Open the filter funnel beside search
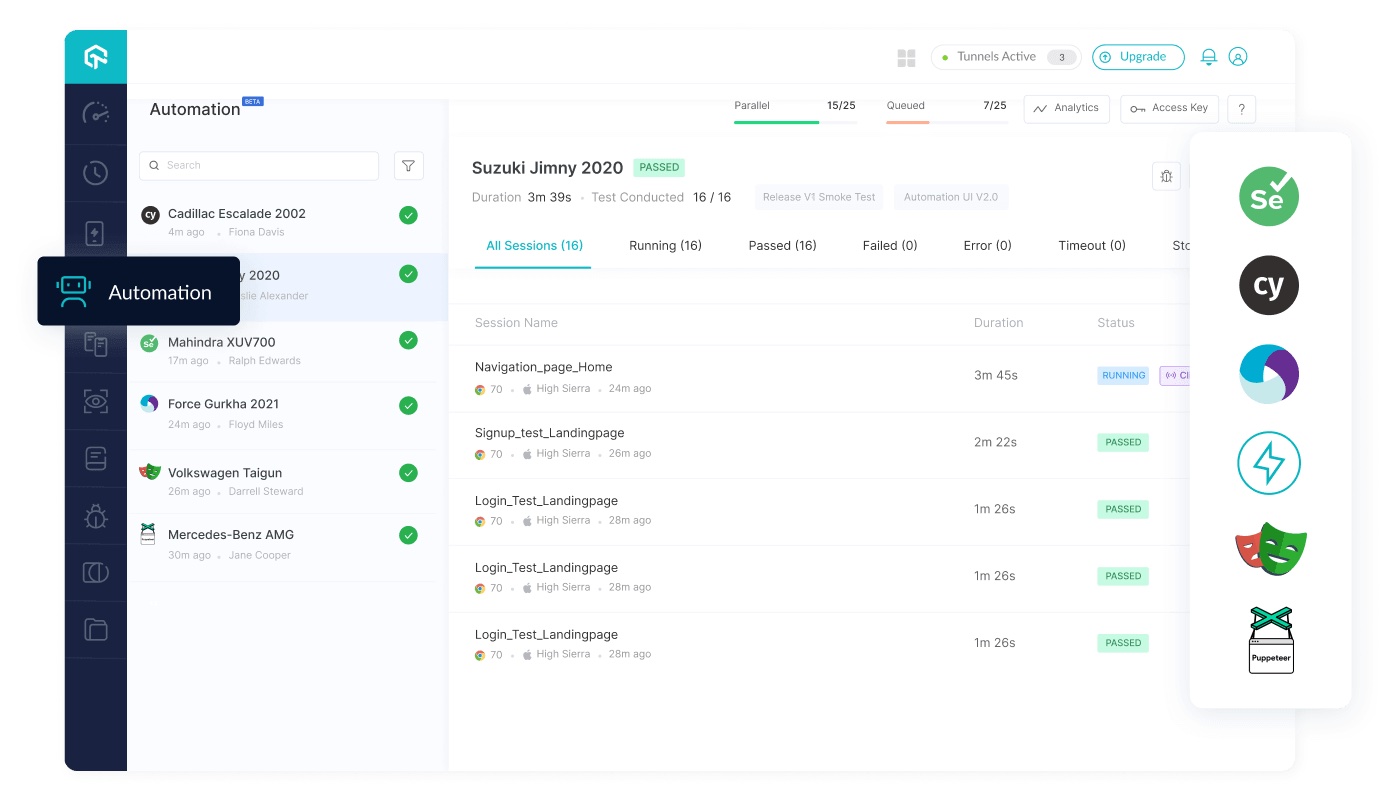The image size is (1388, 802). pos(409,165)
